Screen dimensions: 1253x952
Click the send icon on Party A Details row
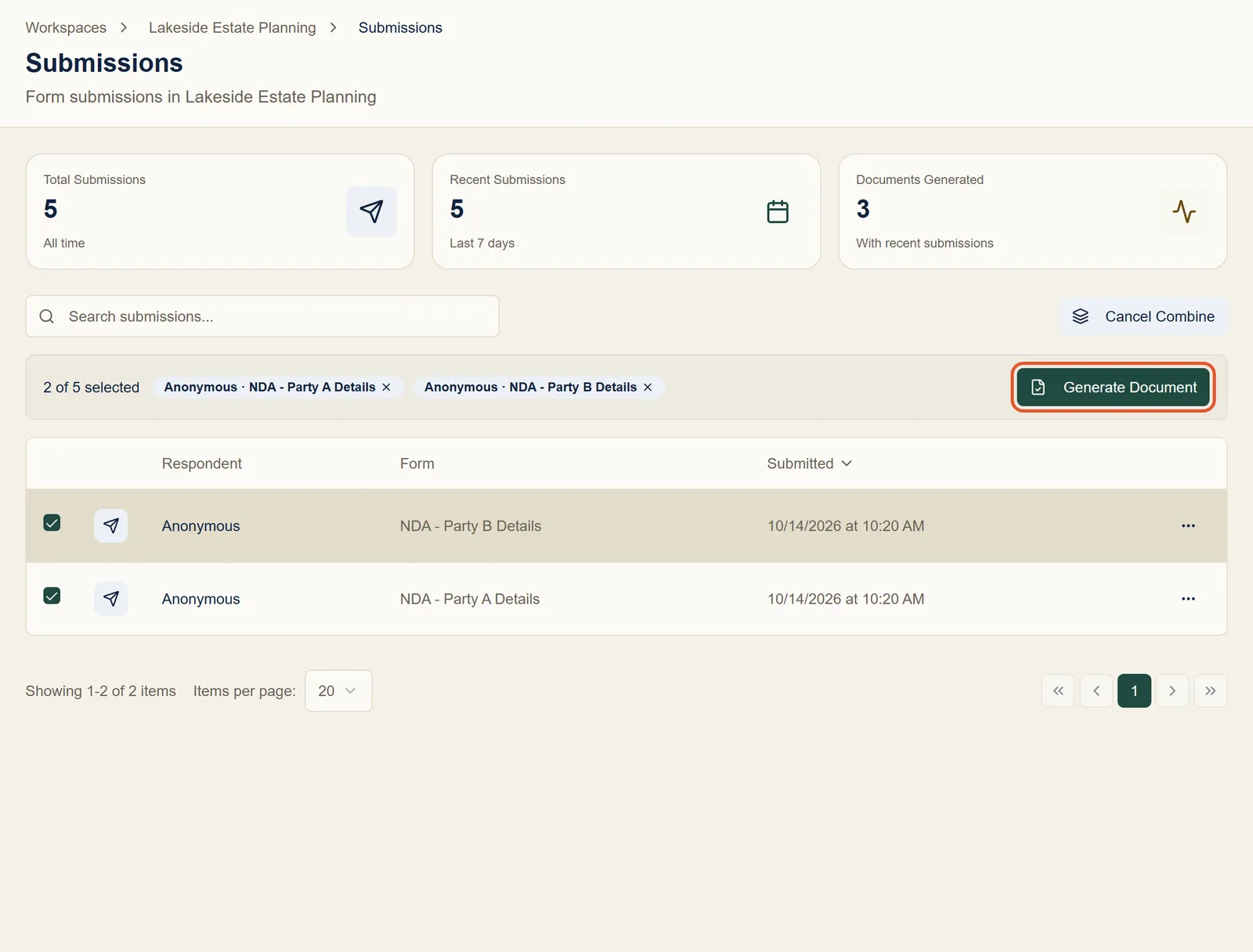click(x=111, y=599)
